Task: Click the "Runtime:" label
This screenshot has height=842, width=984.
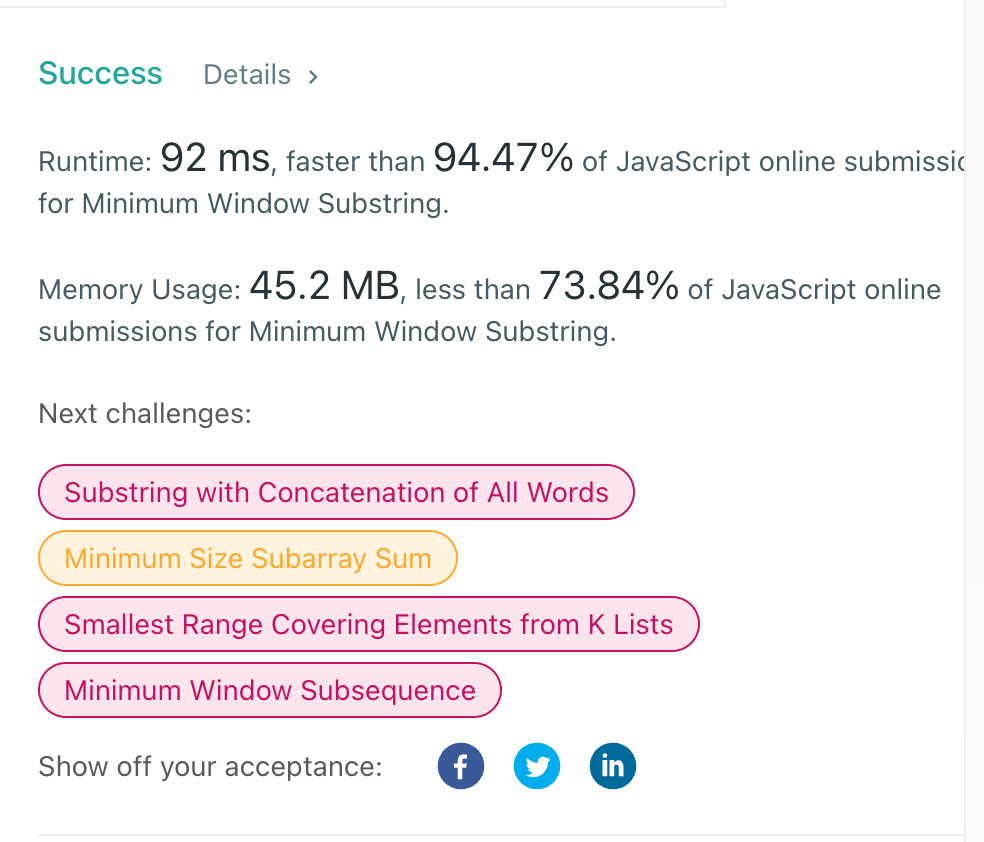Action: pyautogui.click(x=95, y=161)
